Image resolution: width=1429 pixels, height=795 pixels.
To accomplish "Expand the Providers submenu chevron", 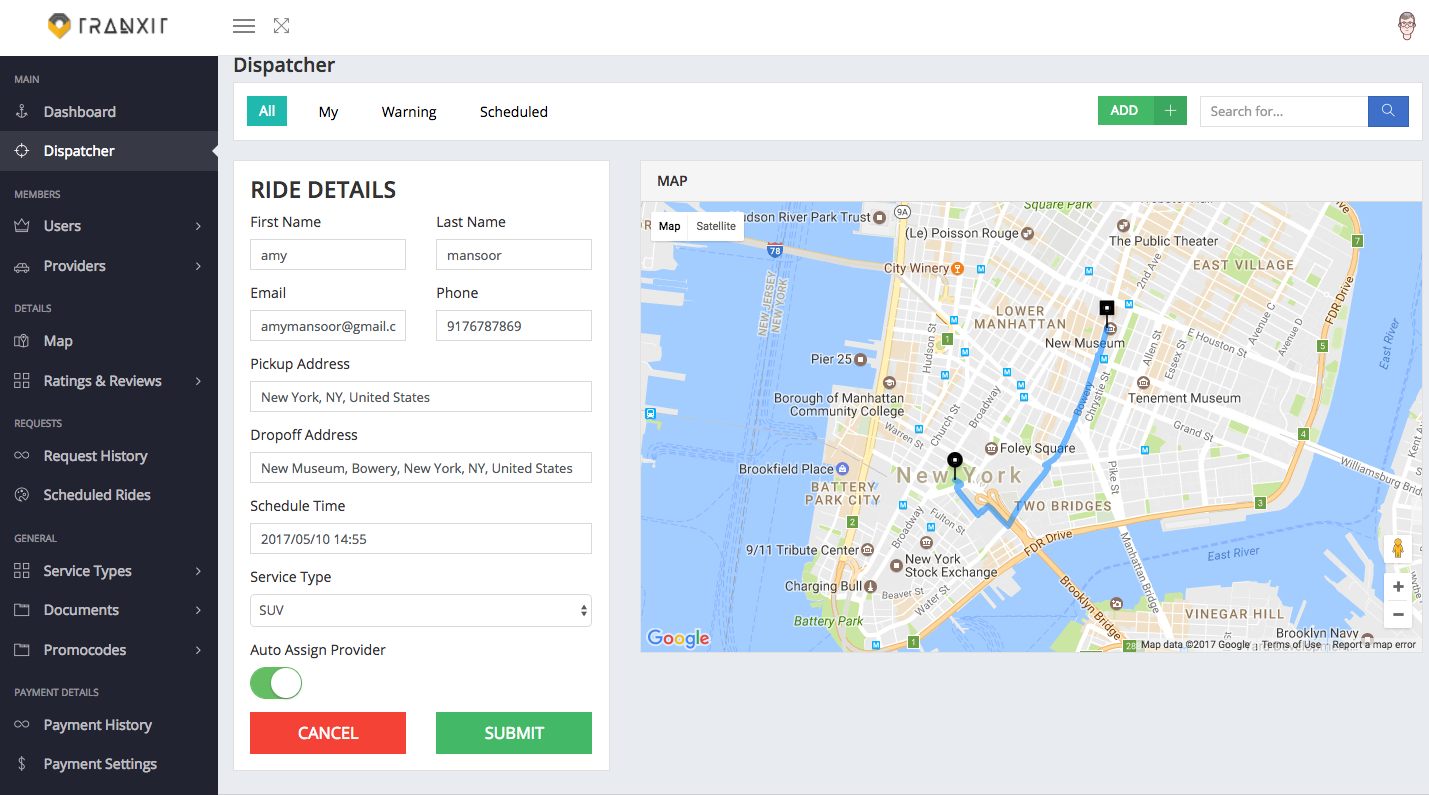I will coord(198,266).
